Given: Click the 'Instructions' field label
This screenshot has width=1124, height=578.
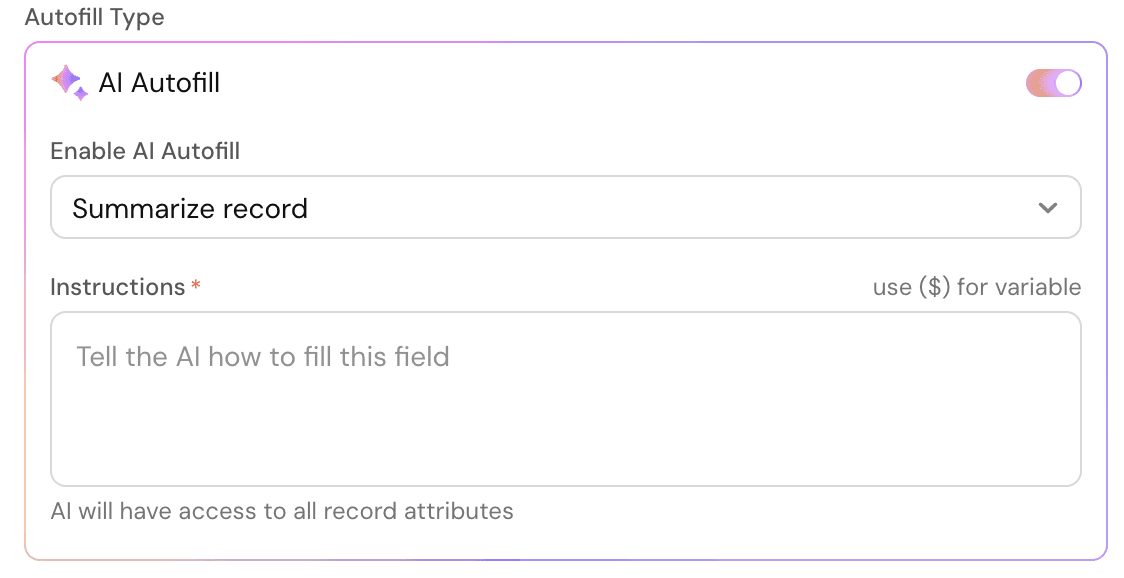Looking at the screenshot, I should (x=118, y=287).
